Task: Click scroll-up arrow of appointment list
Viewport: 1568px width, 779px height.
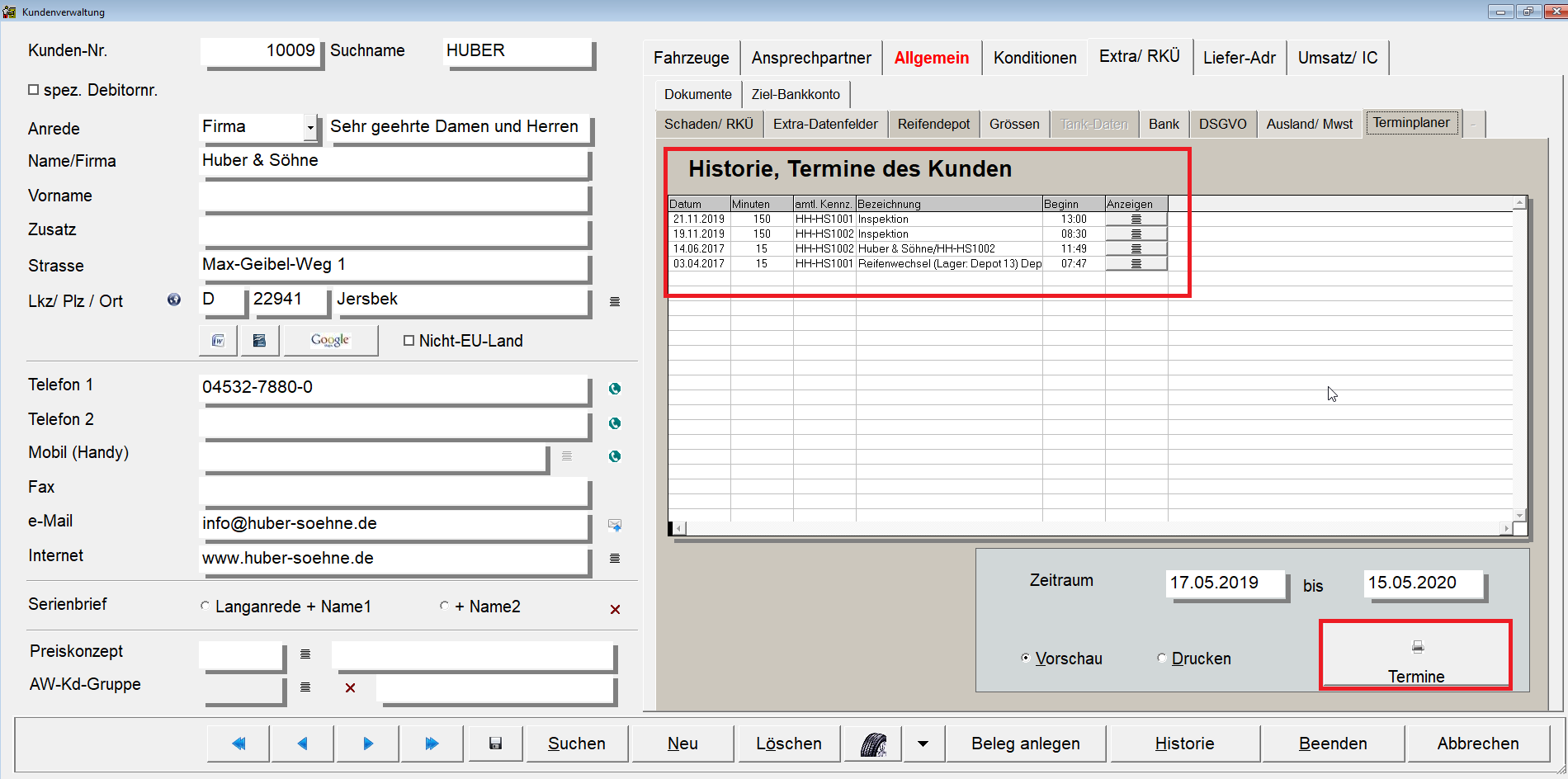Action: [1519, 202]
